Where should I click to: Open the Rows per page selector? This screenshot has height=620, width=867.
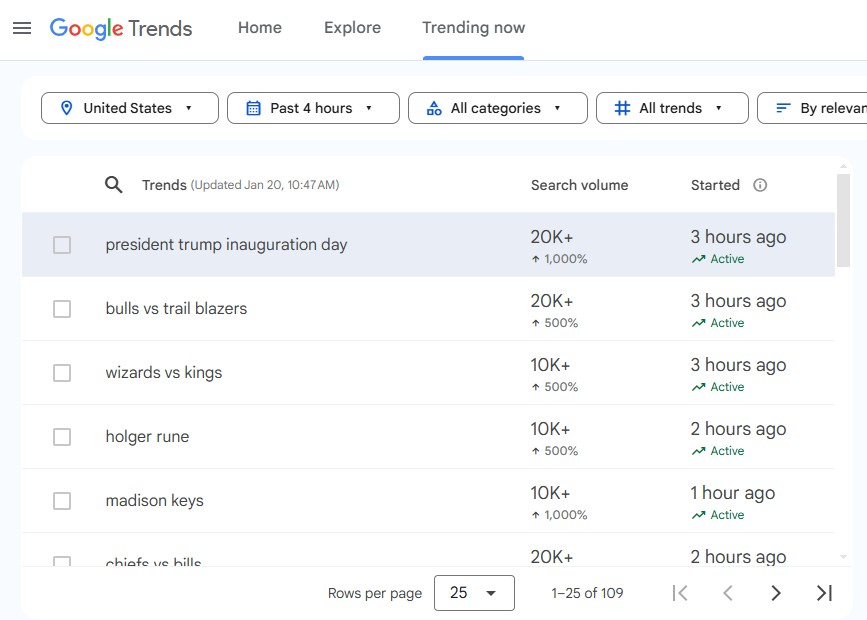474,593
